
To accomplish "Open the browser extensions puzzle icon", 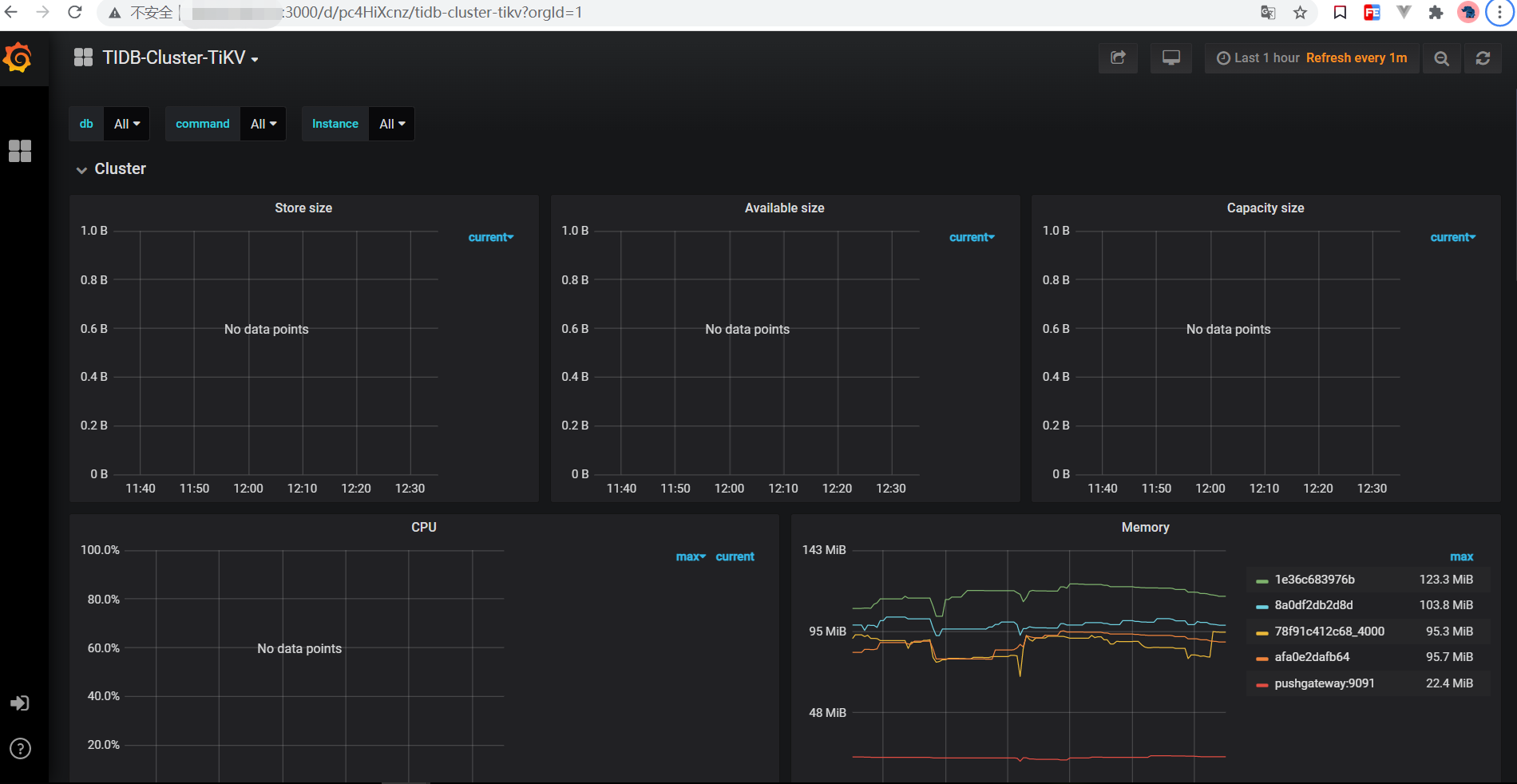I will click(x=1436, y=12).
